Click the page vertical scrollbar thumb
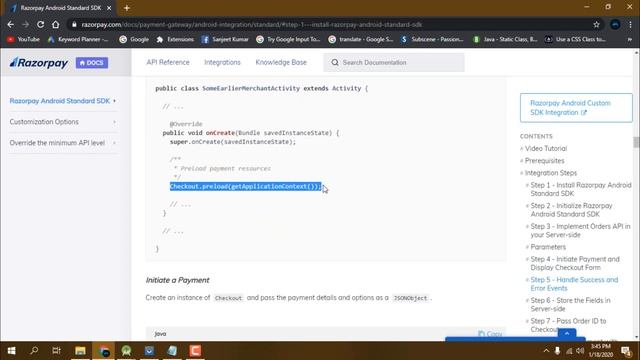Image resolution: width=640 pixels, height=360 pixels. click(636, 142)
